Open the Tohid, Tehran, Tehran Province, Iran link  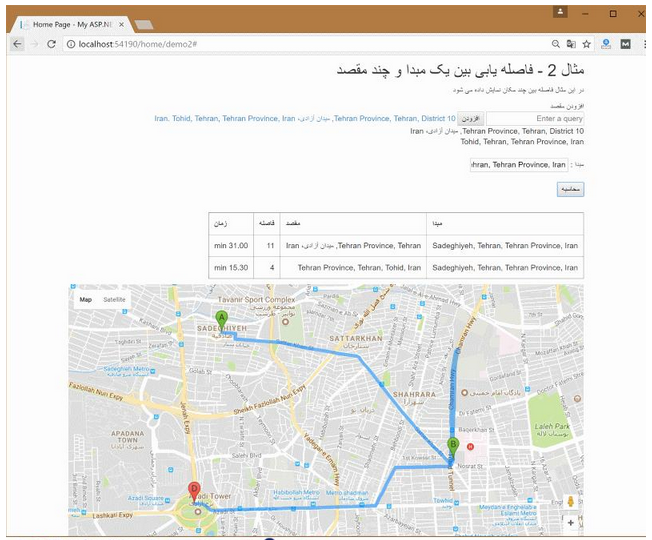pos(234,118)
